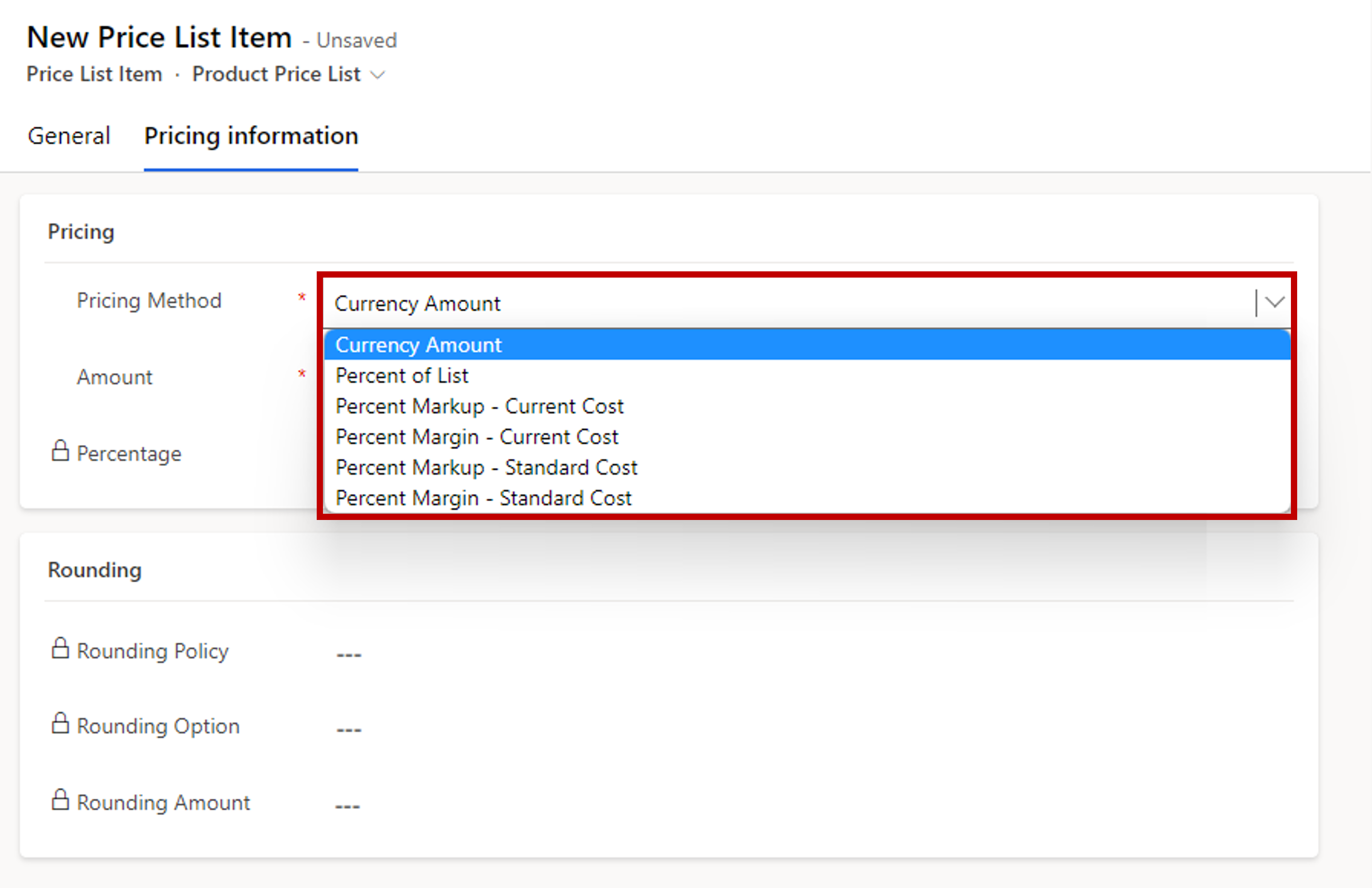Select the Pricing information tab
This screenshot has height=888, width=1372.
251,136
